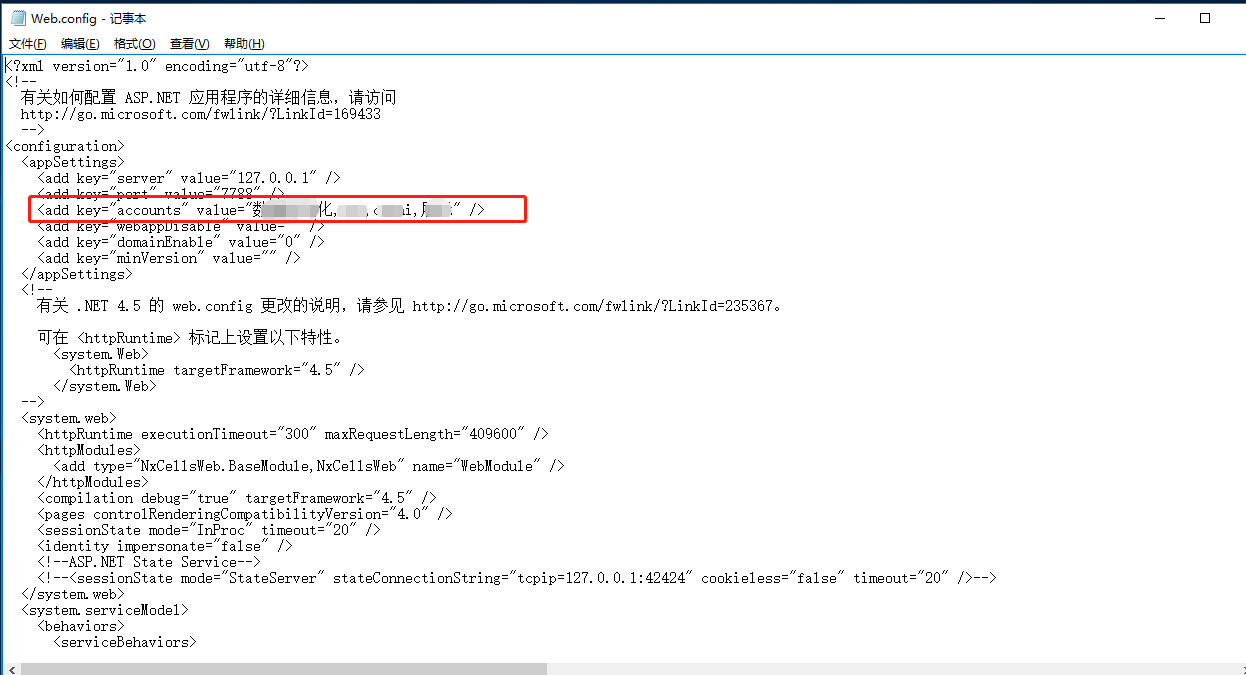Viewport: 1246px width, 675px height.
Task: Open the 编辑(E) menu
Action: pos(80,44)
